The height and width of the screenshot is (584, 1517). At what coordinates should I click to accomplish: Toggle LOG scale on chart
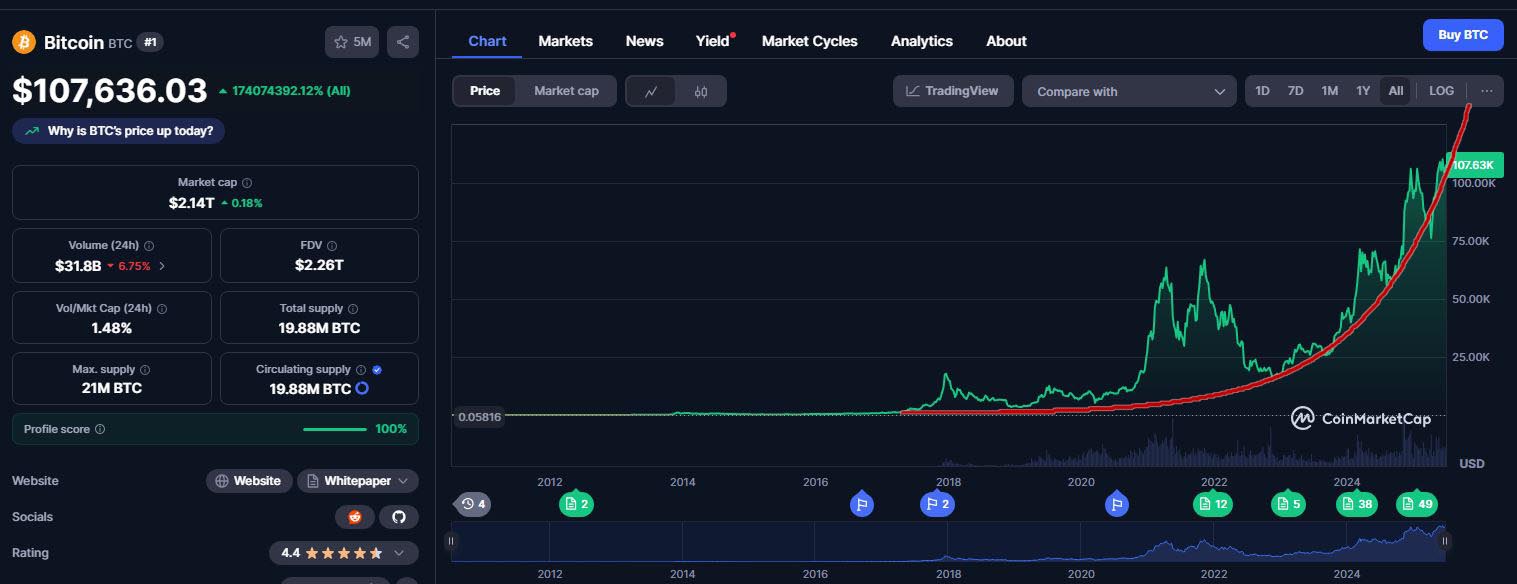1442,91
